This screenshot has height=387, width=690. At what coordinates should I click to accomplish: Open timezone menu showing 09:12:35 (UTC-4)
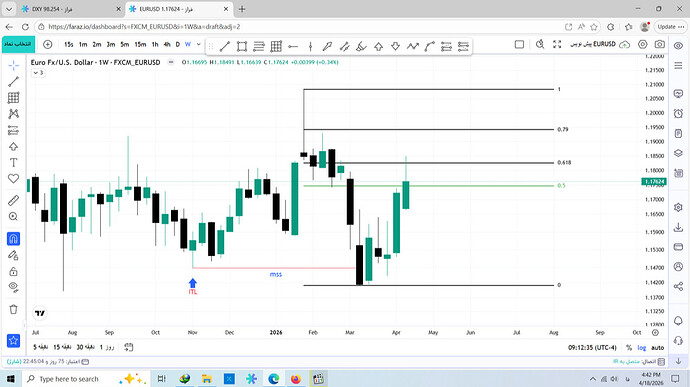[x=592, y=348]
